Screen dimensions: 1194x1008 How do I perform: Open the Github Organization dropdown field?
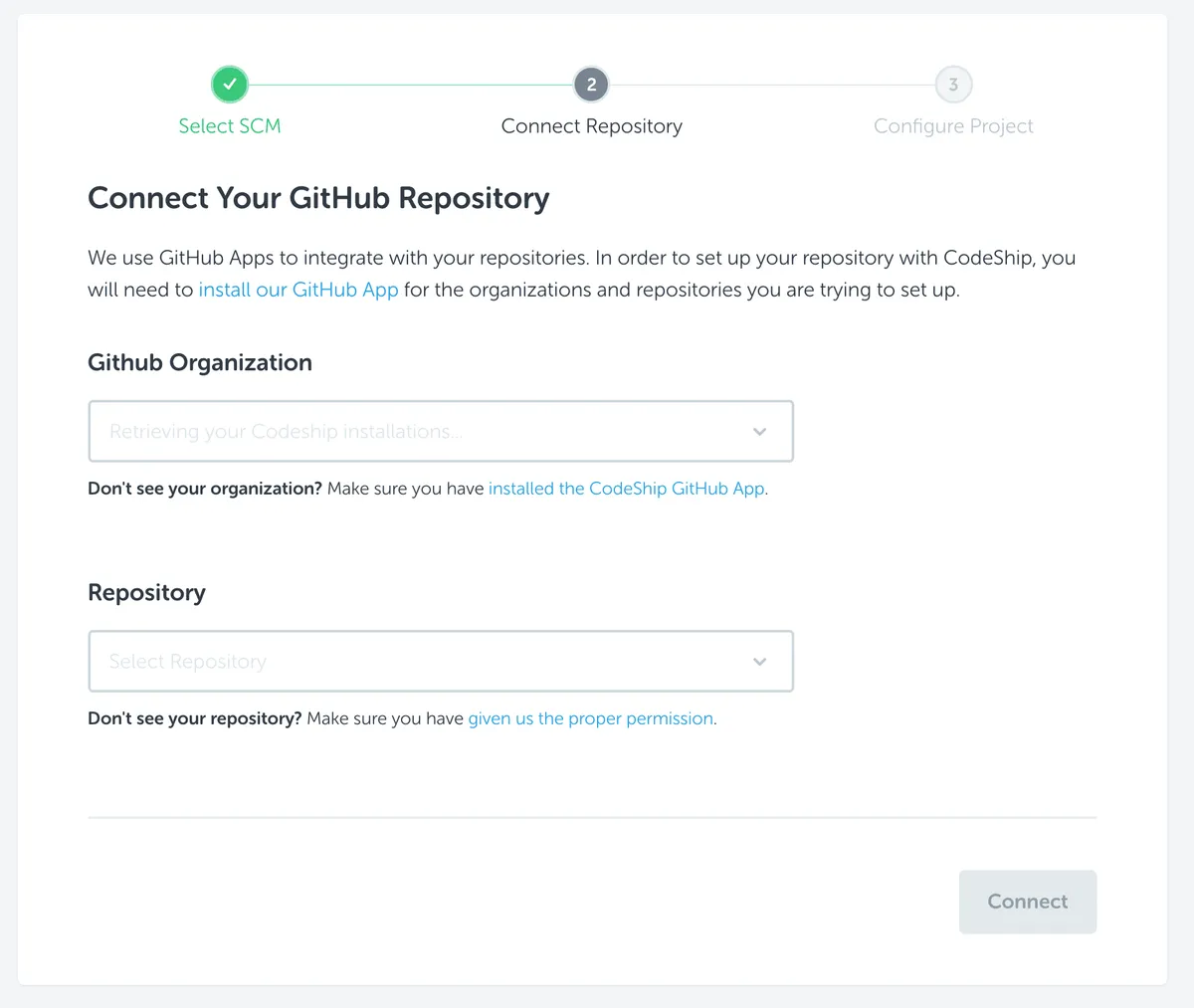click(x=418, y=432)
